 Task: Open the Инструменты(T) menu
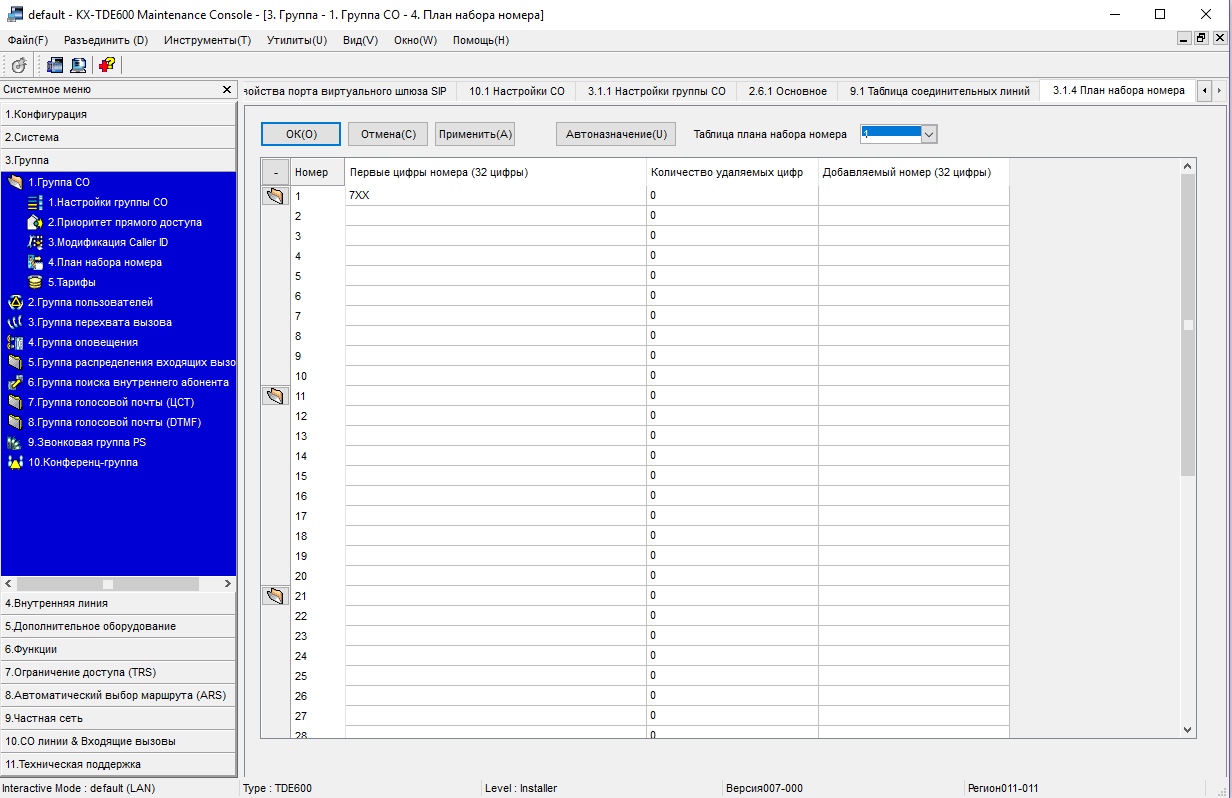click(207, 40)
